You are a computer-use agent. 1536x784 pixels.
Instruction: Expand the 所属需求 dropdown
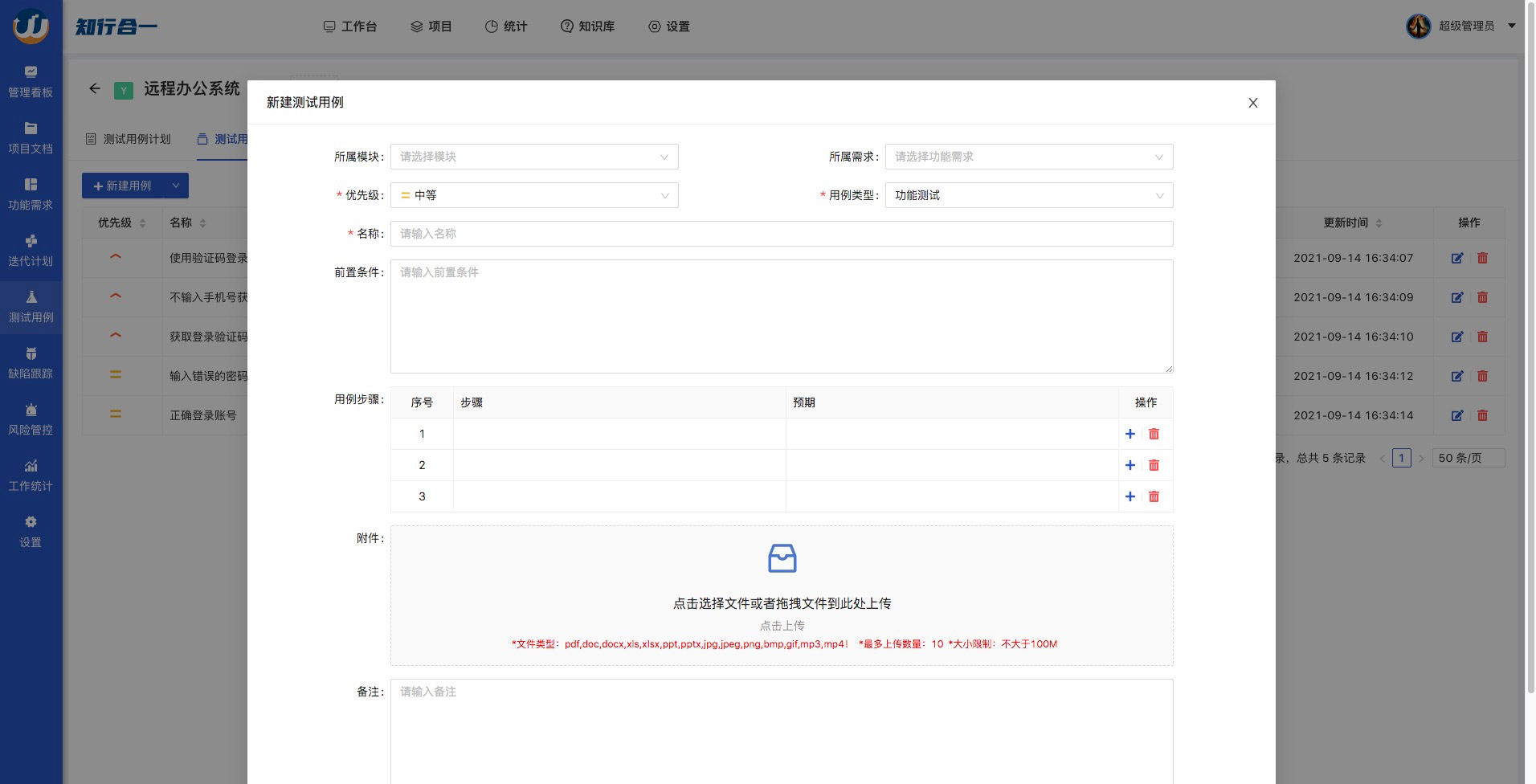click(1028, 157)
